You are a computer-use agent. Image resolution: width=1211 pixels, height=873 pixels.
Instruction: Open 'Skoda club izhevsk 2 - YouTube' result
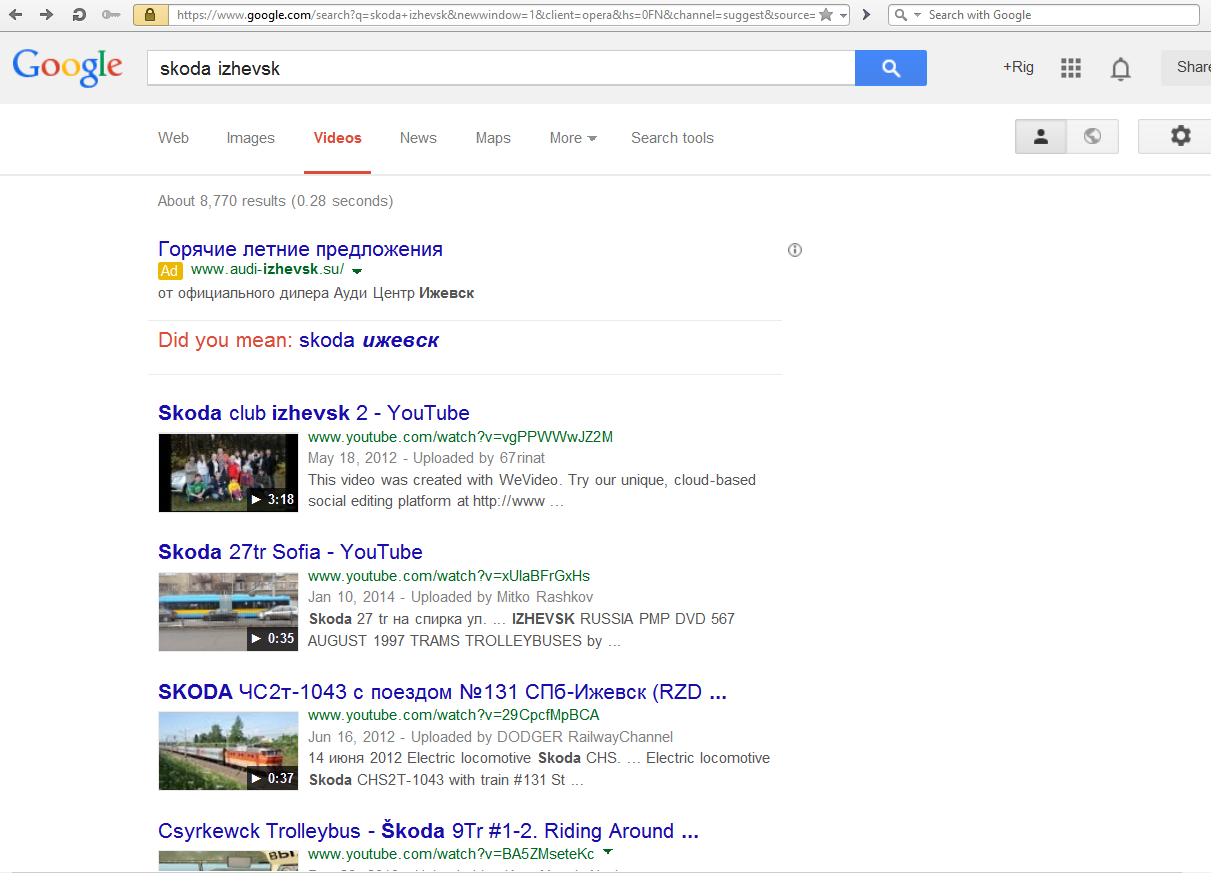(314, 413)
